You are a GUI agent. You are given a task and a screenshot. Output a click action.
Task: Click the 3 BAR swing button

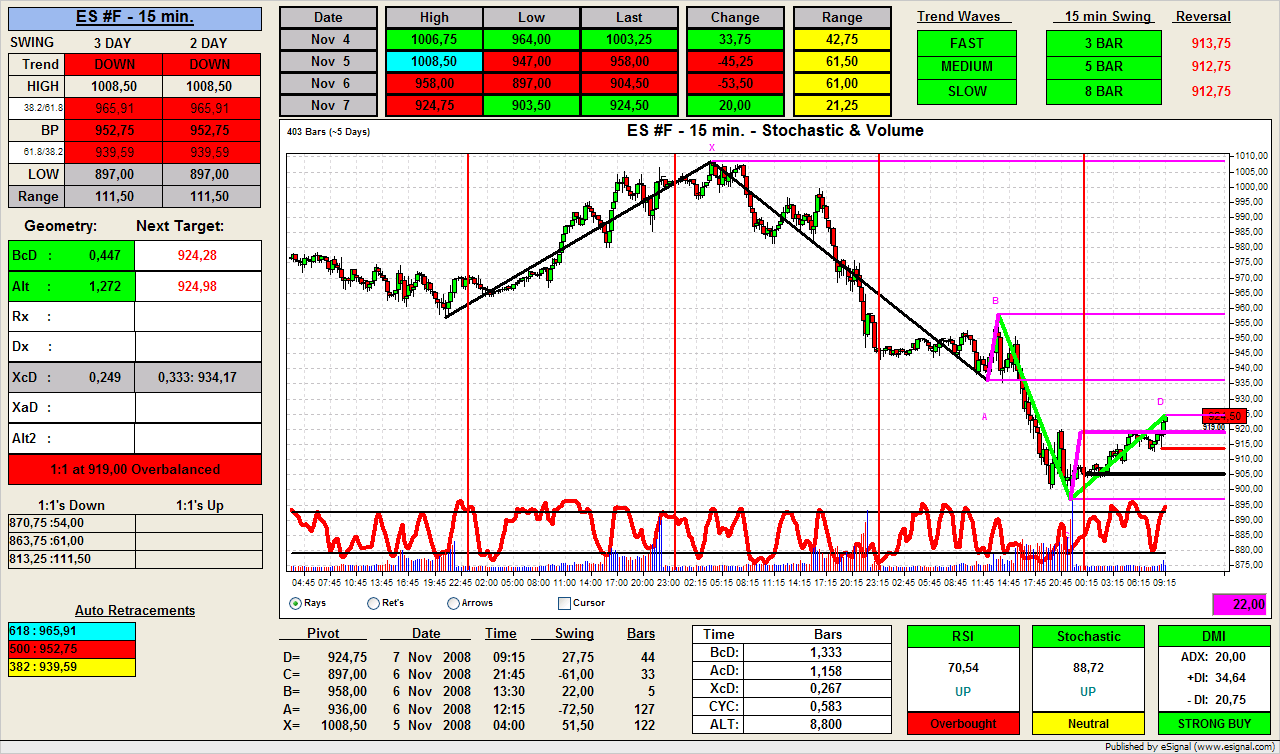(x=1103, y=43)
